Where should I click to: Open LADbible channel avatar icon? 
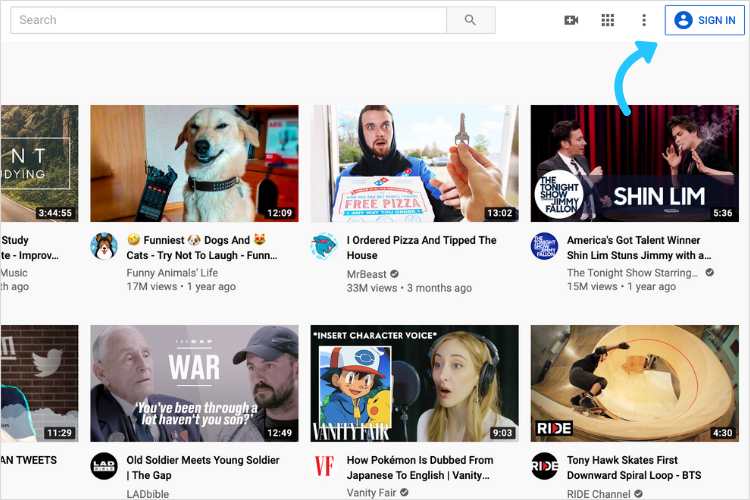click(x=104, y=466)
